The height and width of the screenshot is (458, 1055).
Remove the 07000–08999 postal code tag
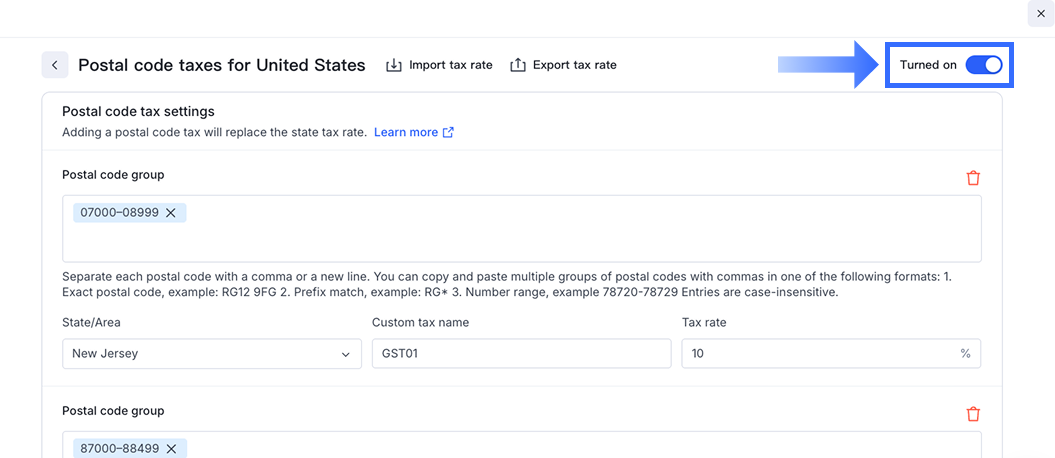pos(171,212)
